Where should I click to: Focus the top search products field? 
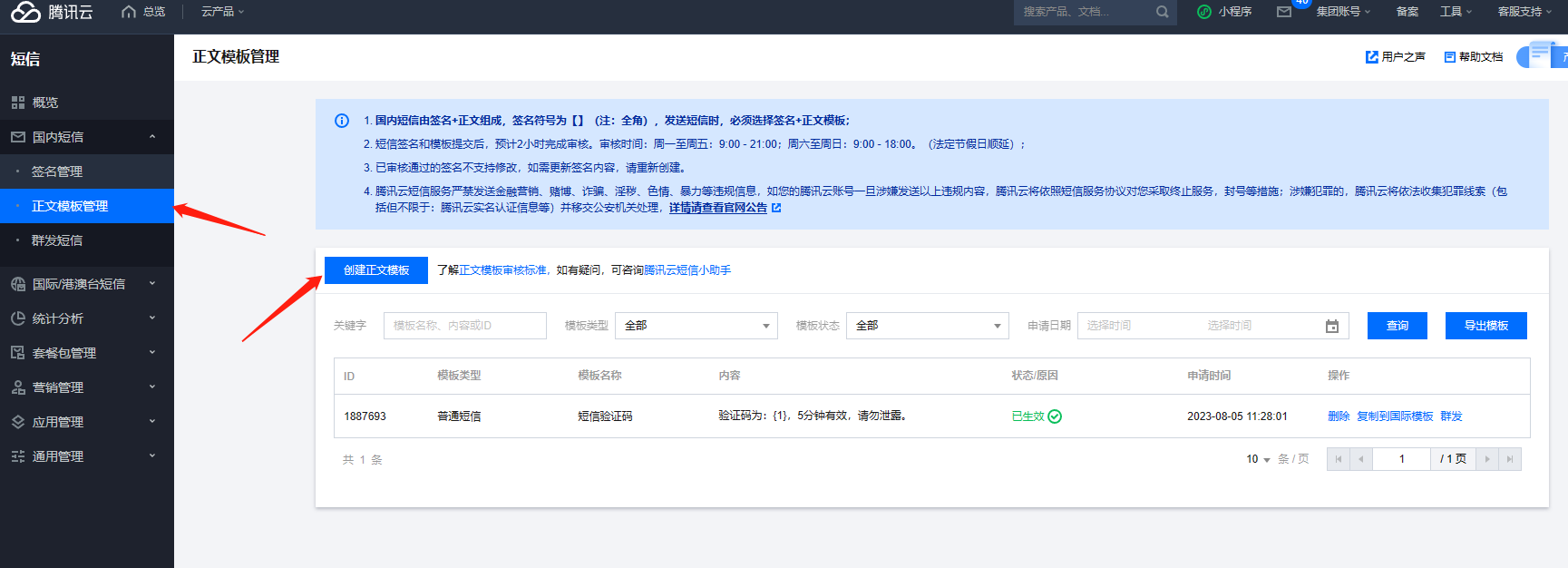click(1084, 12)
